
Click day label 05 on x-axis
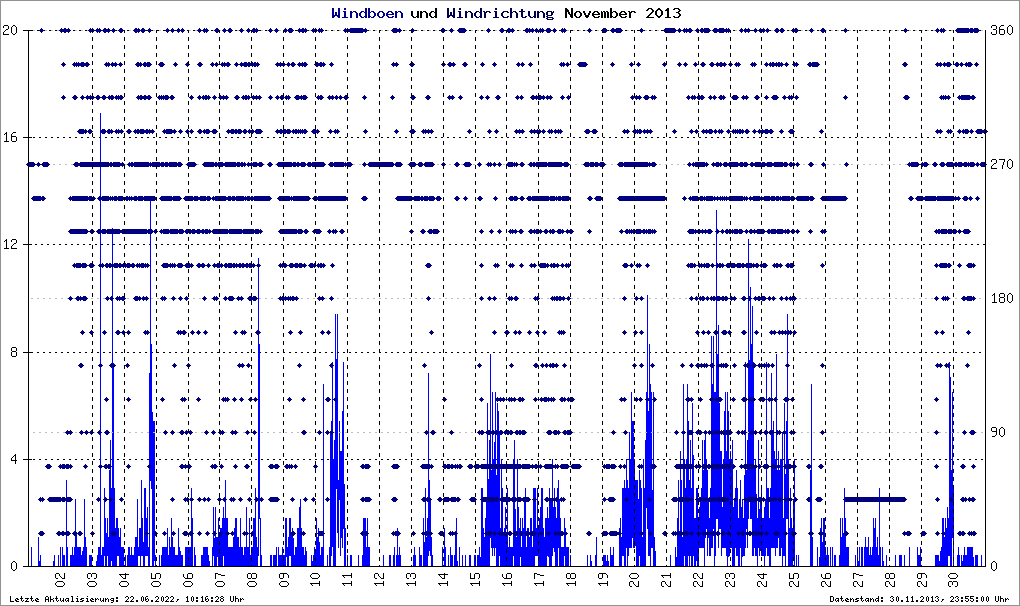coord(156,579)
